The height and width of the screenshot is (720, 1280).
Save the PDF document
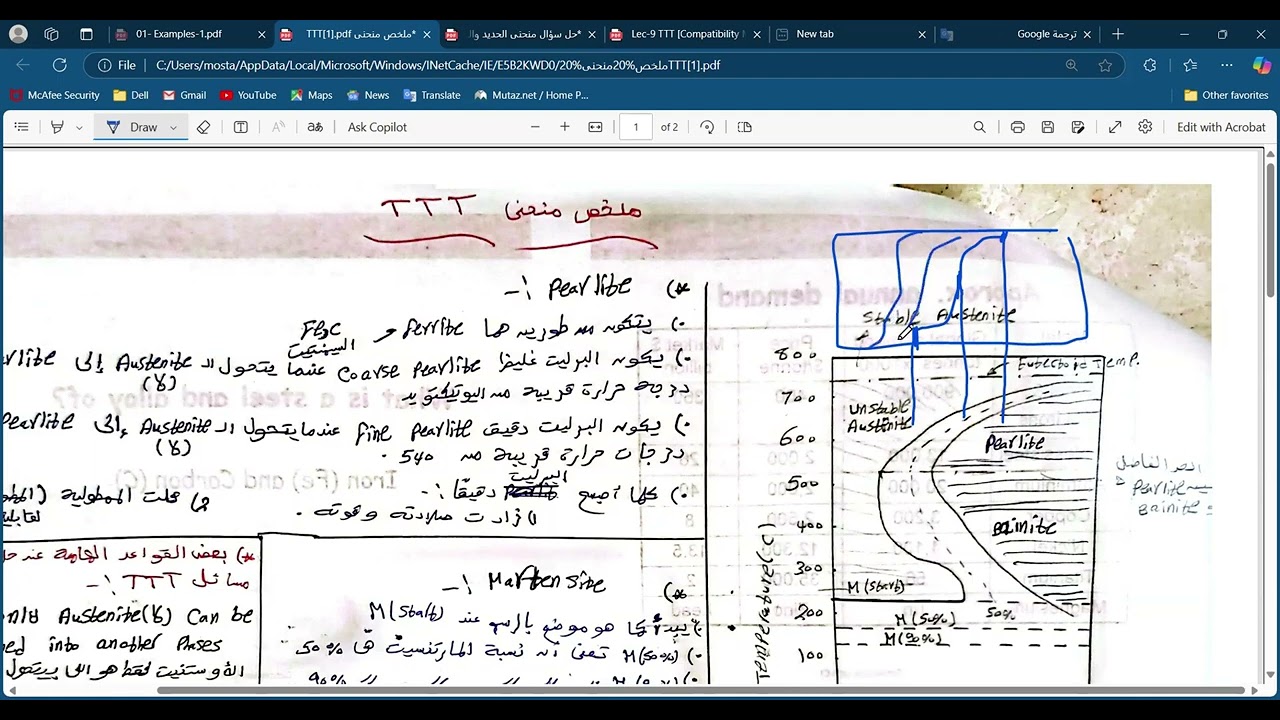point(1047,127)
